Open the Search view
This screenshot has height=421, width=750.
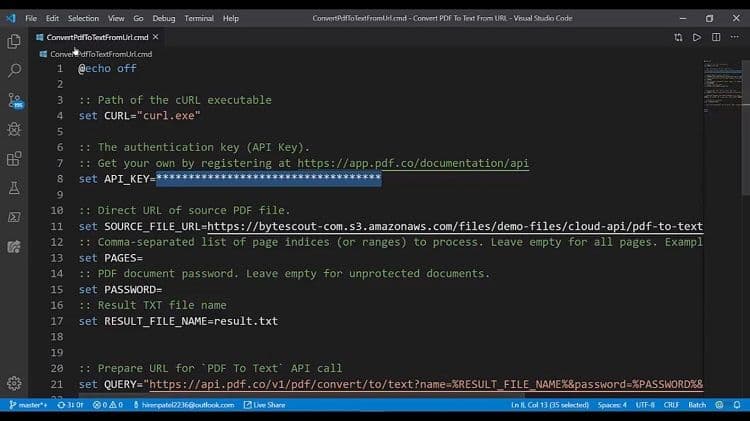click(14, 71)
